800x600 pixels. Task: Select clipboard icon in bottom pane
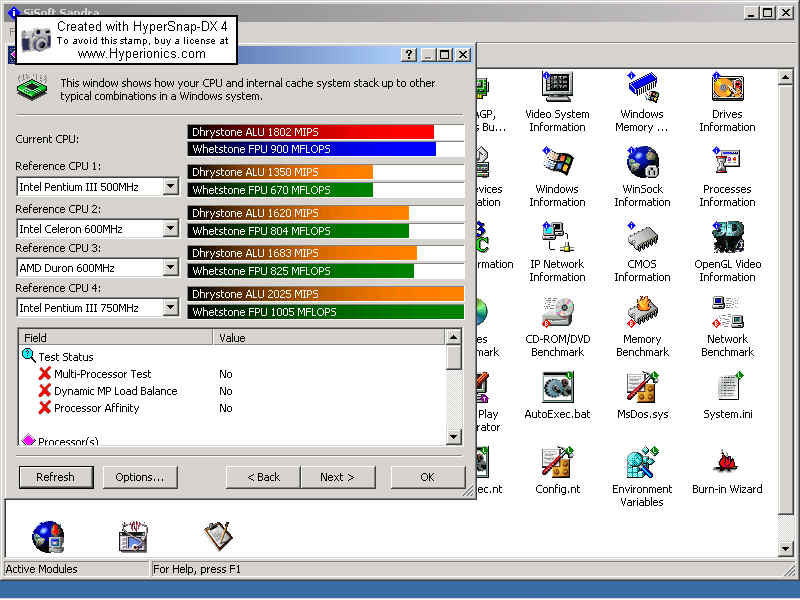[218, 536]
